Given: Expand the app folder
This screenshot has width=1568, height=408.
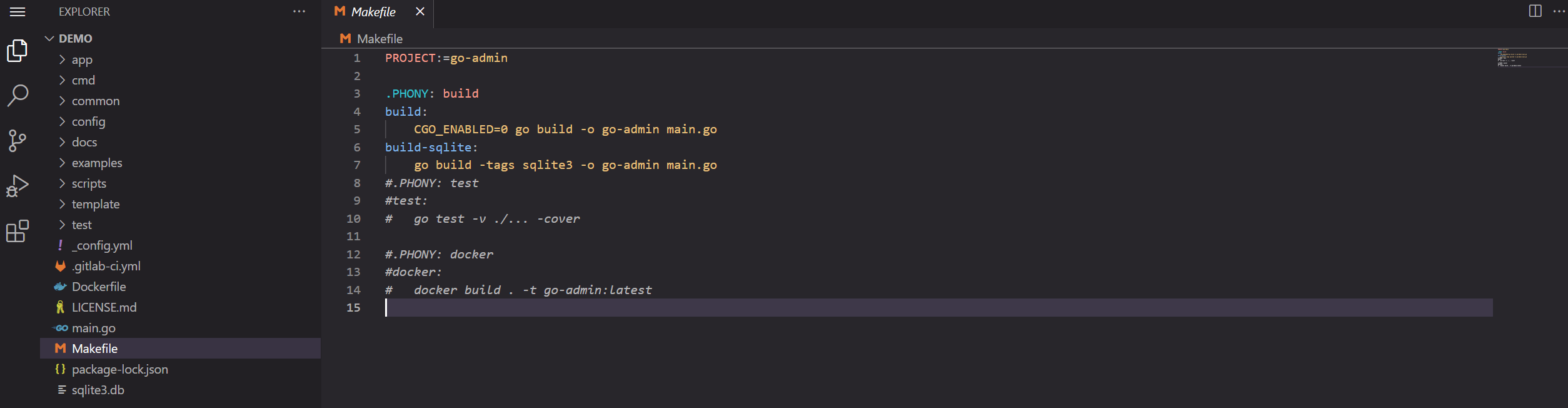Looking at the screenshot, I should coord(81,60).
